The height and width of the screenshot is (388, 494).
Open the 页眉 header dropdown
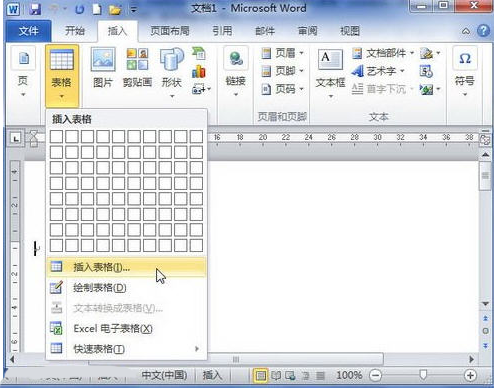click(x=283, y=53)
